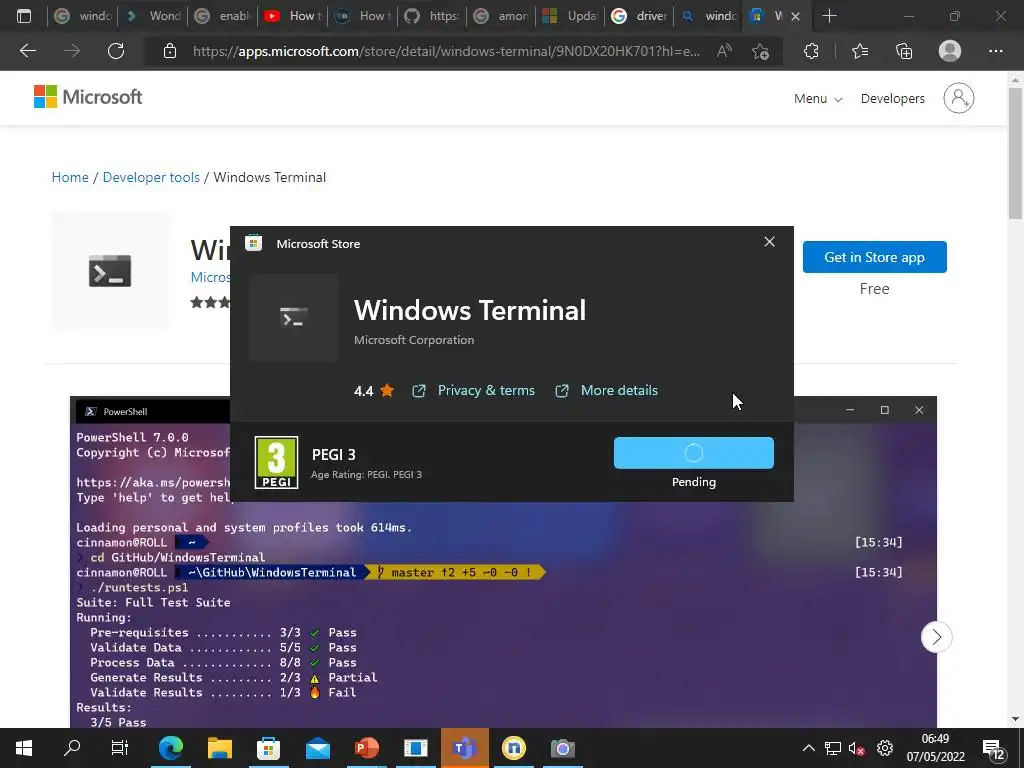
Task: Open the Favorites list icon
Action: tap(859, 51)
